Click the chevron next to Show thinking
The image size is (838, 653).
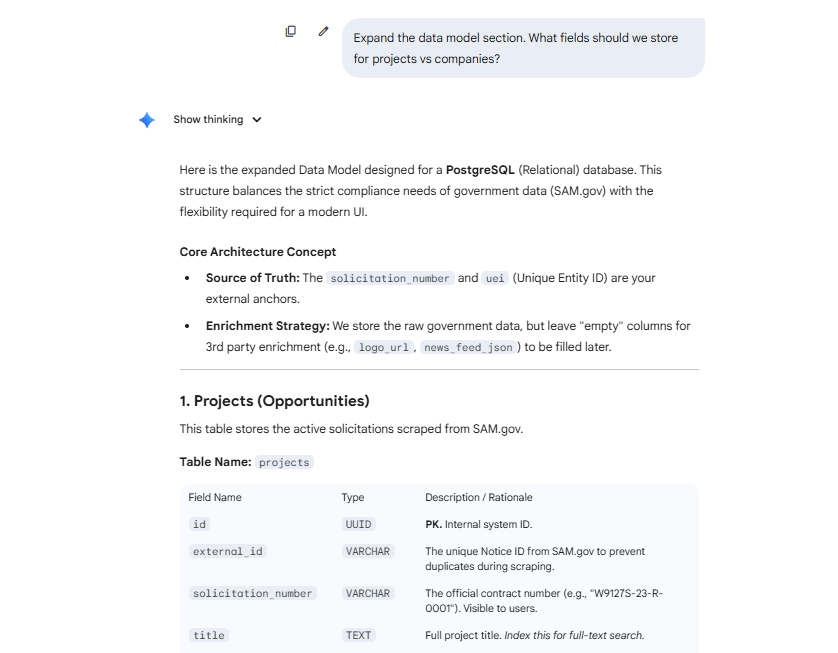tap(256, 119)
